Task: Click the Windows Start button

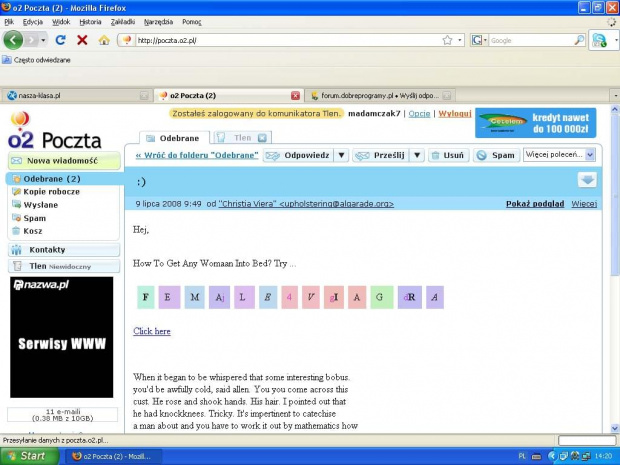Action: point(29,456)
